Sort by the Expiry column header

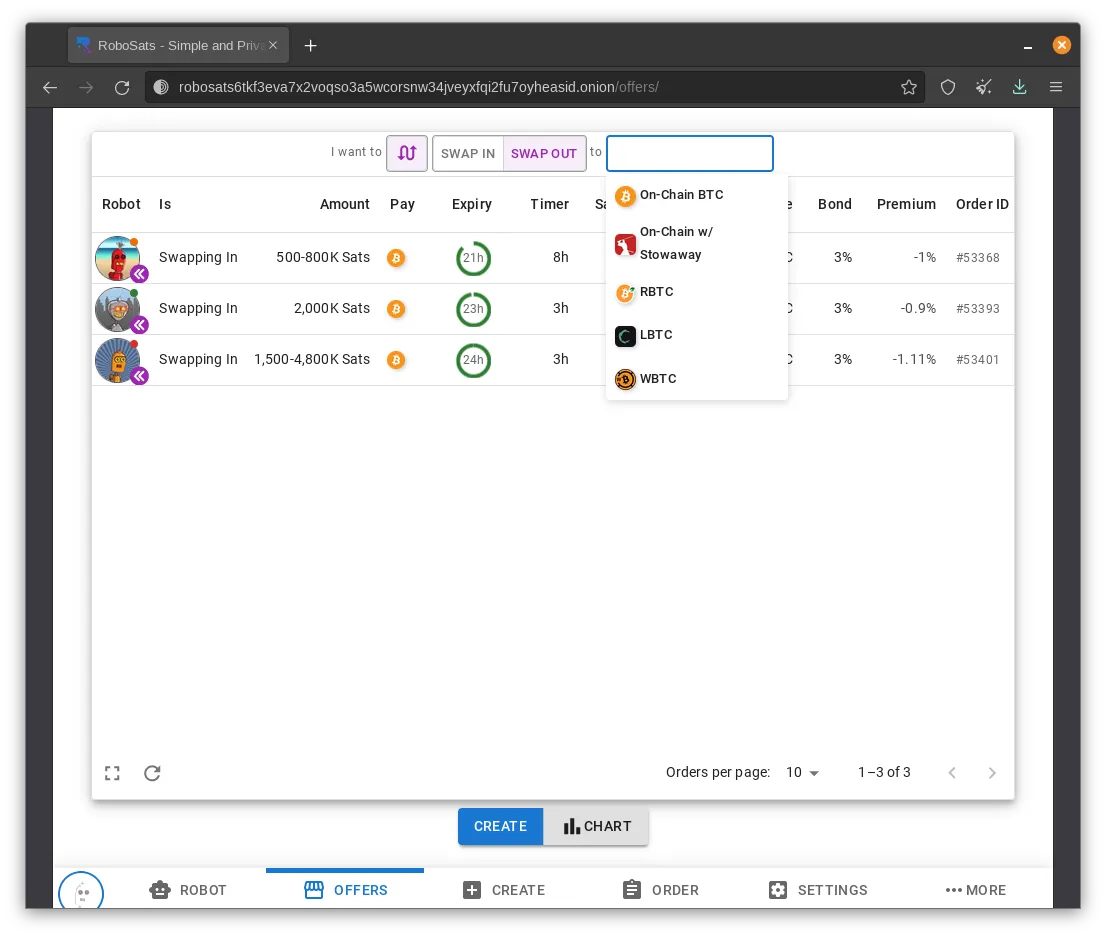(x=472, y=204)
